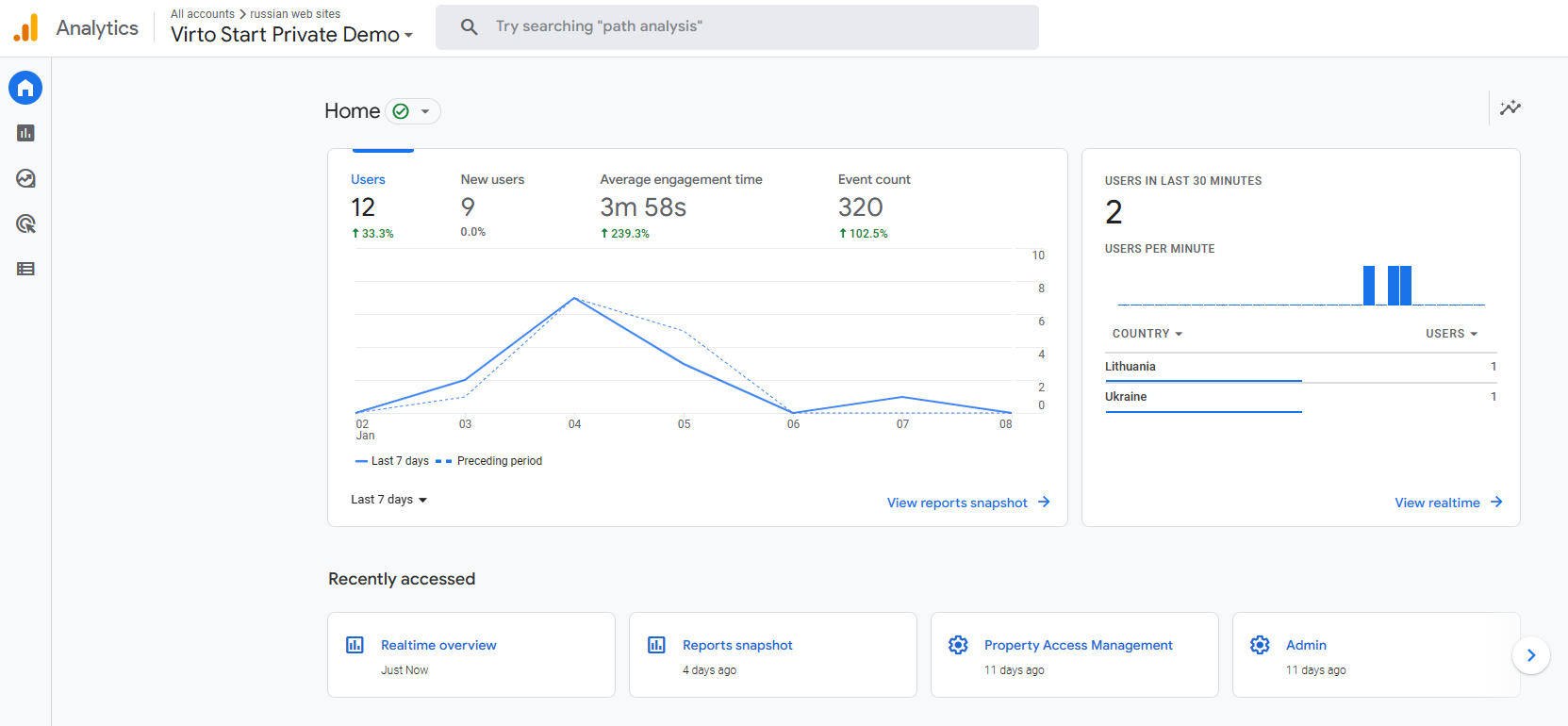Click the Analytics product name text

tap(97, 28)
